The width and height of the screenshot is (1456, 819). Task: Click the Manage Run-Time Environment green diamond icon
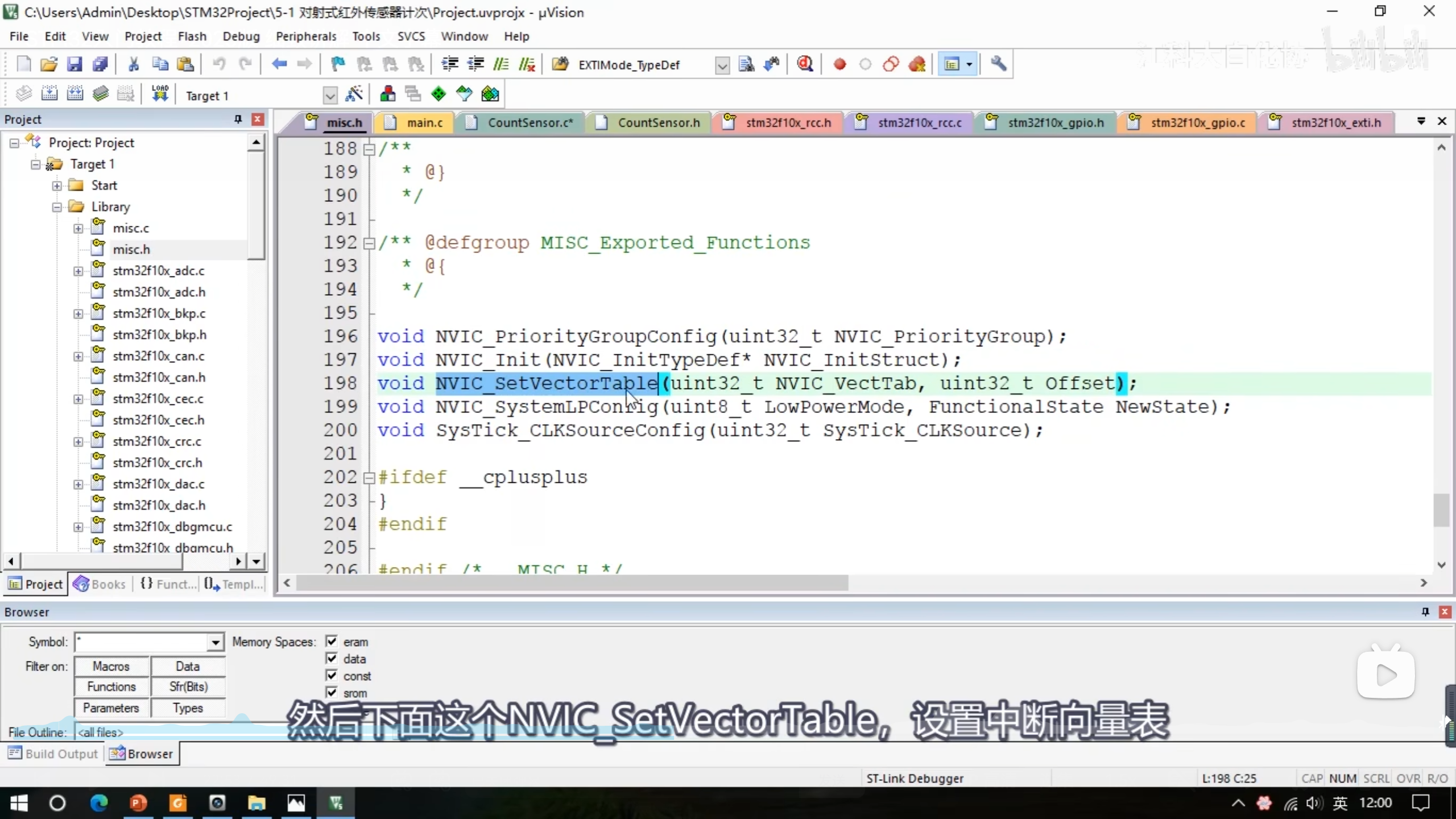(x=439, y=94)
